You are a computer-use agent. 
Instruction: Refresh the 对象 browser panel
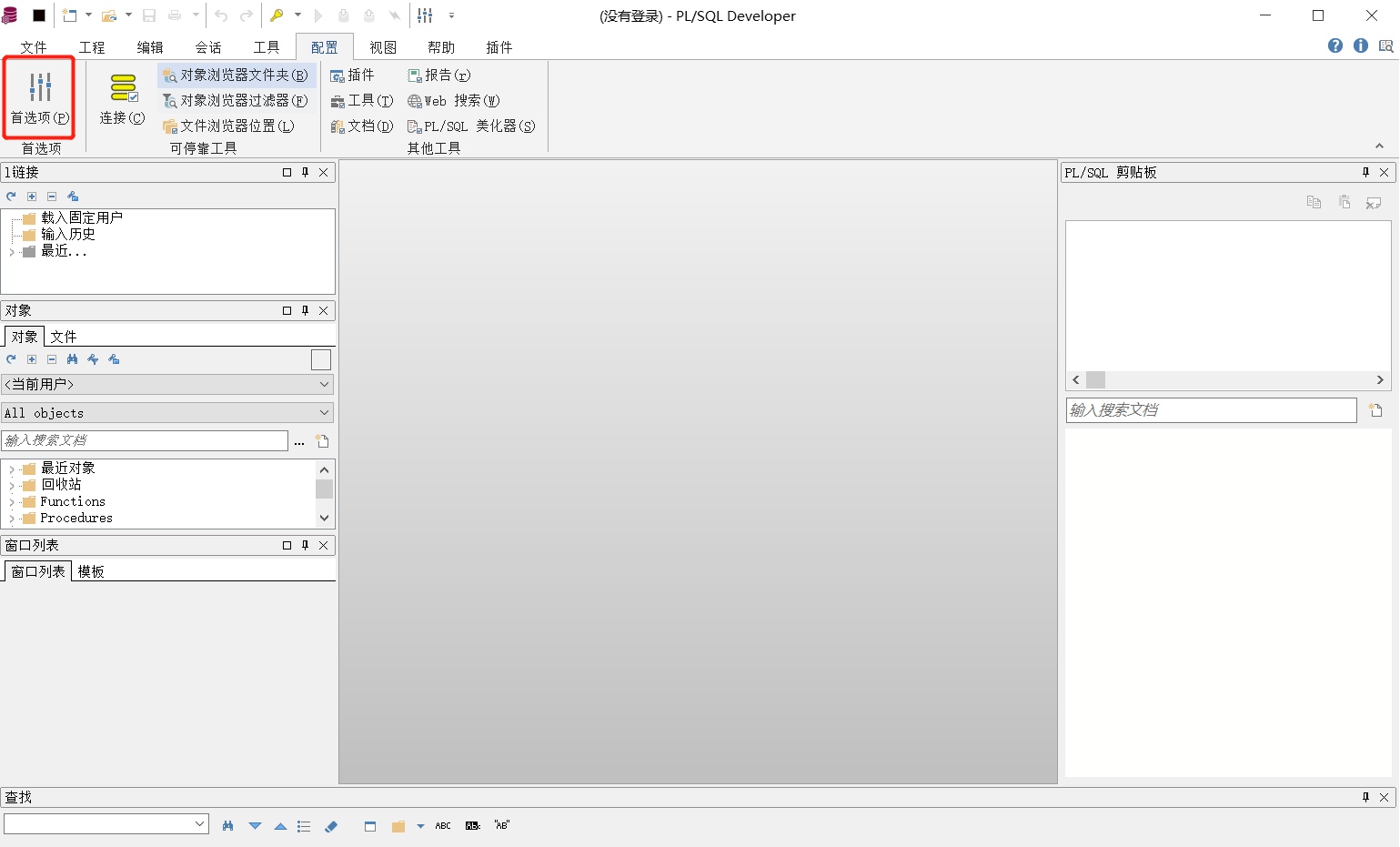(11, 359)
